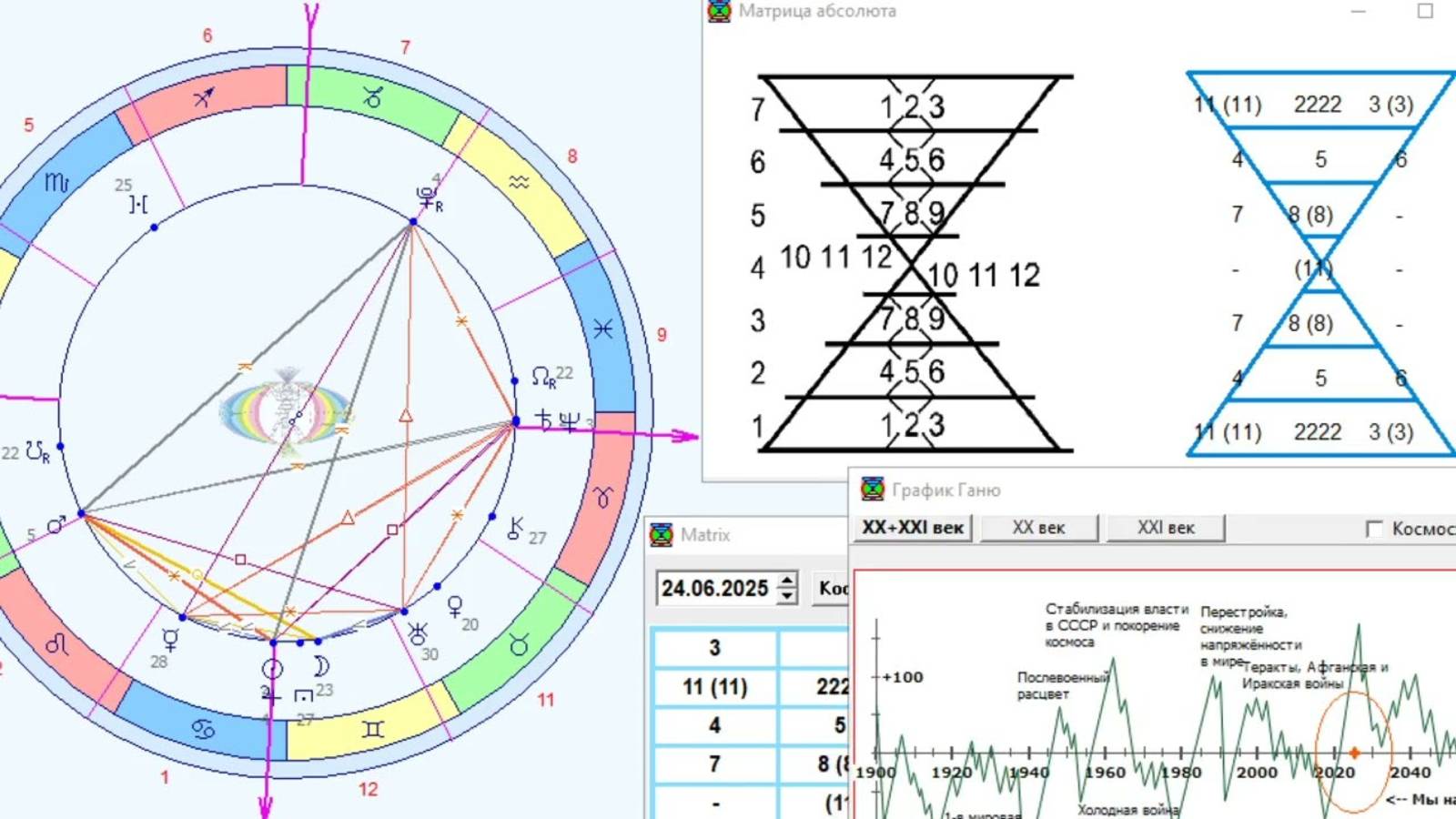Select the Pisces sign in the blue segment

pyautogui.click(x=602, y=329)
